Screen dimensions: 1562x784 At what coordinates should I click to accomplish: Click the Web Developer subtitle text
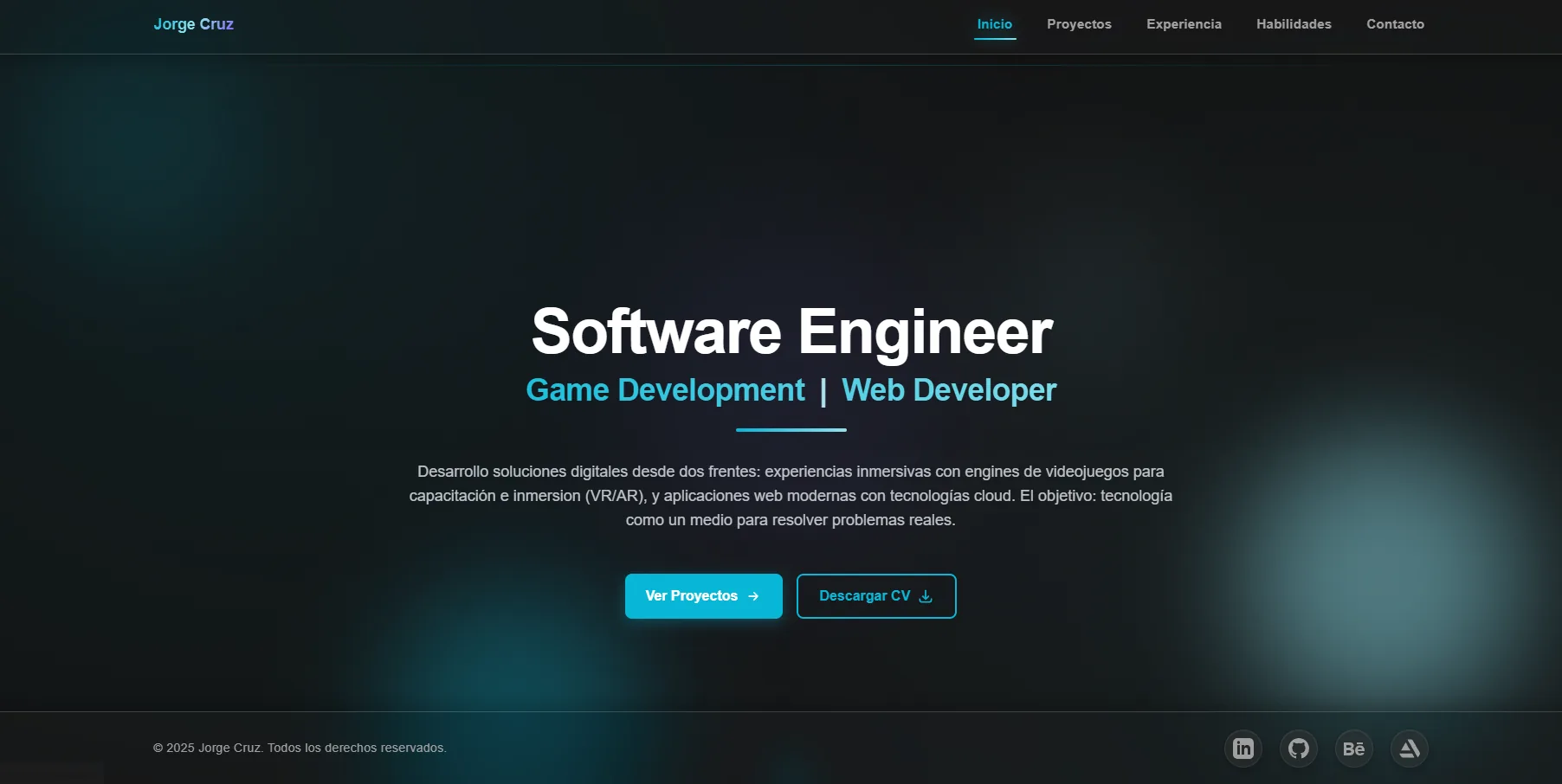(x=949, y=390)
